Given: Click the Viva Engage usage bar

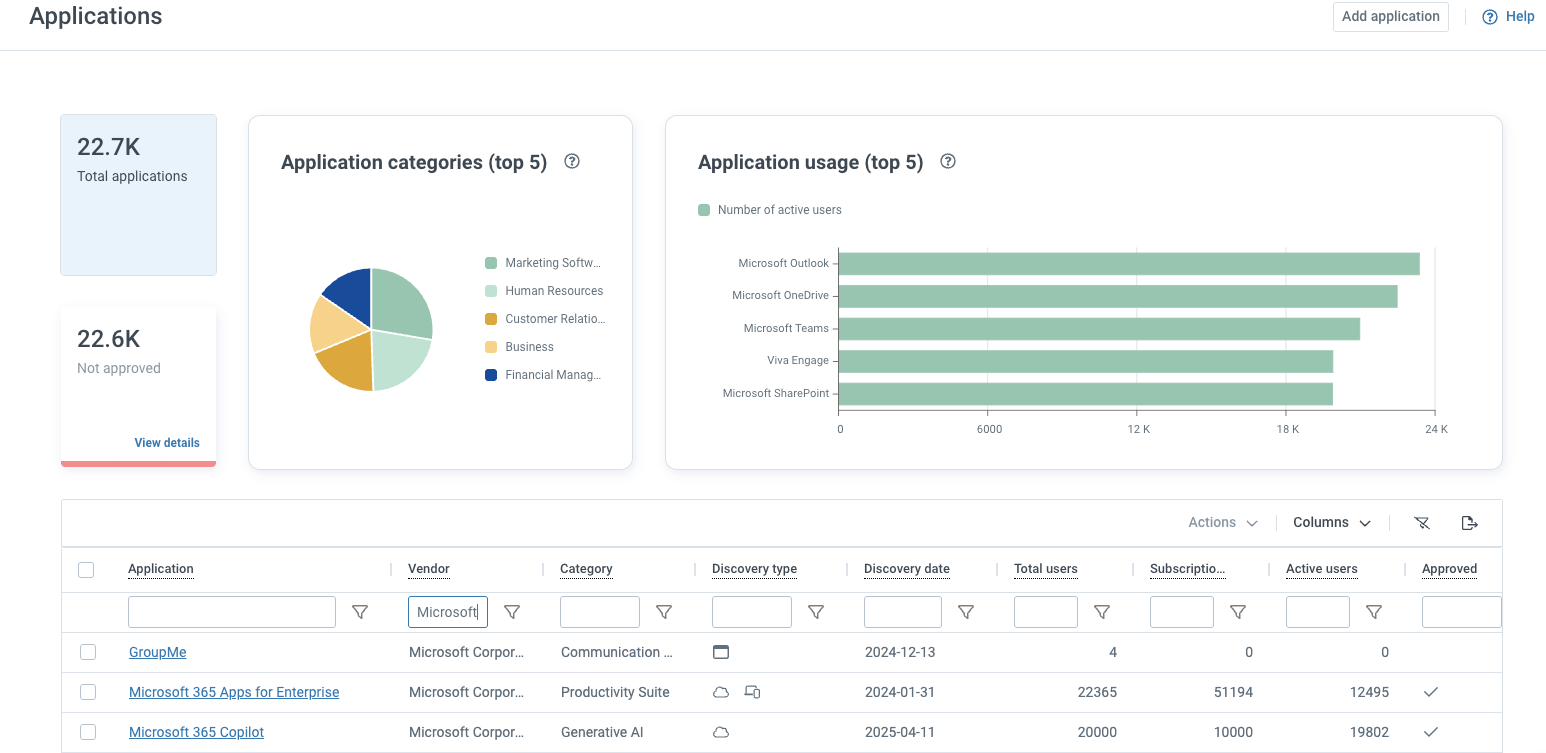Looking at the screenshot, I should [1086, 361].
